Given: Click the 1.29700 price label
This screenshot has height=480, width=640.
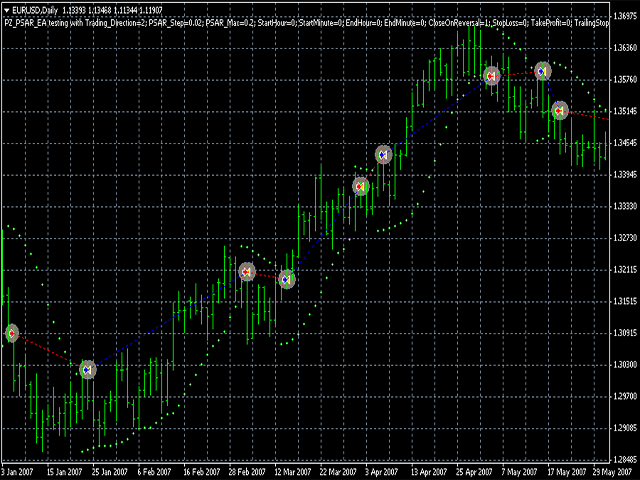Looking at the screenshot, I should (x=625, y=396).
